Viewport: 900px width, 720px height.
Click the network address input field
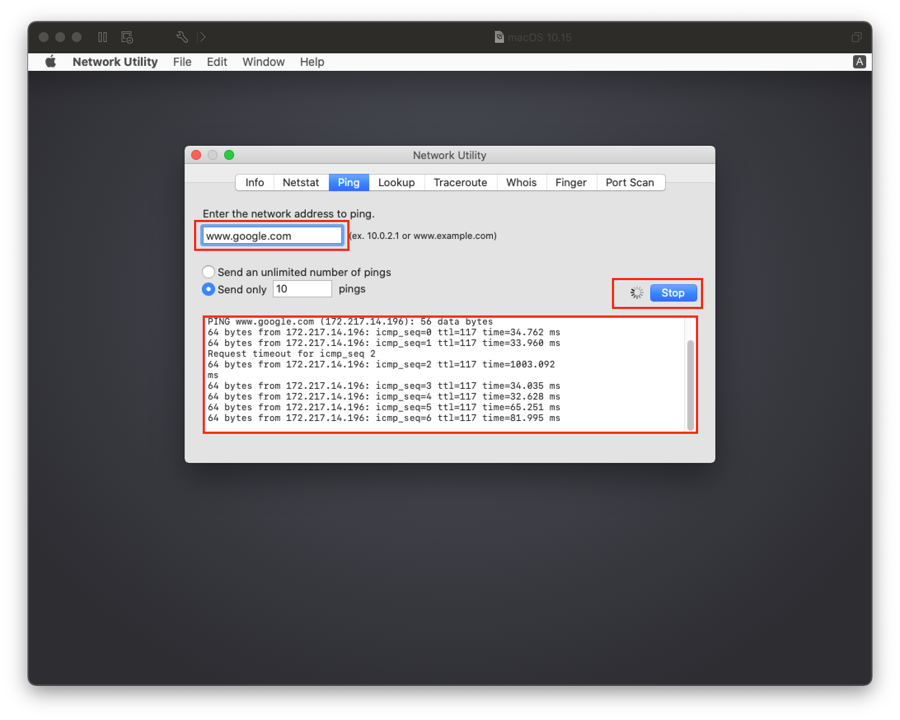point(272,236)
